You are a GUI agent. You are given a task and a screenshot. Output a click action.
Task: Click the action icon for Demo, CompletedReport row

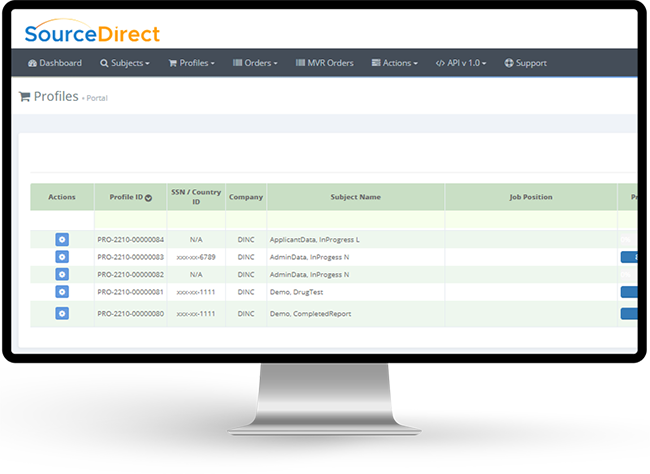click(62, 313)
